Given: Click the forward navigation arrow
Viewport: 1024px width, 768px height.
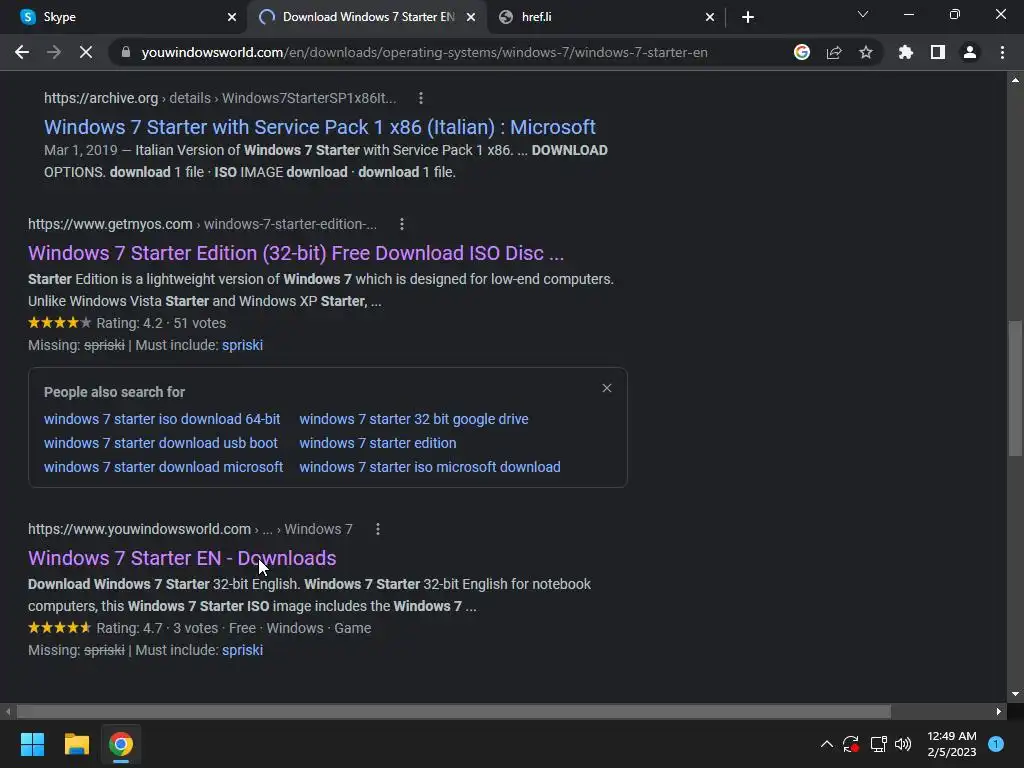Looking at the screenshot, I should point(54,52).
